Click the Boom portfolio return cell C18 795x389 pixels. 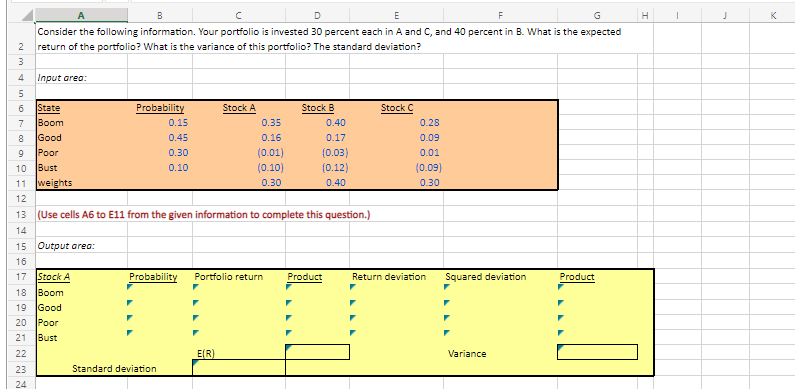click(x=239, y=293)
